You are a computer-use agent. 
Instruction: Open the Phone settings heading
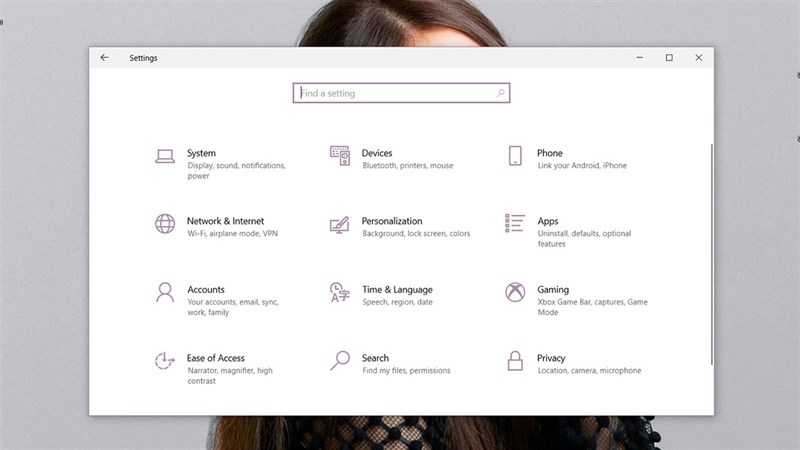549,153
